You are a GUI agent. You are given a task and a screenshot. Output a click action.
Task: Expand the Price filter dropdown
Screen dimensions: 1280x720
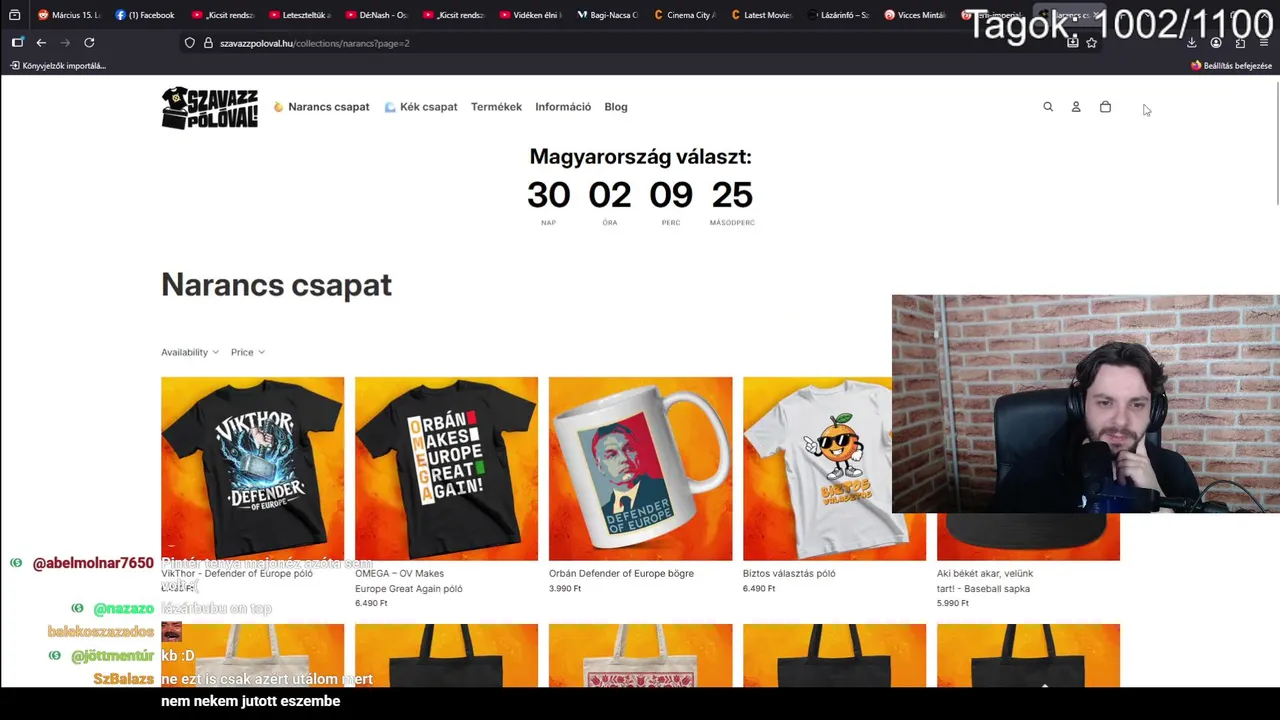(x=247, y=352)
